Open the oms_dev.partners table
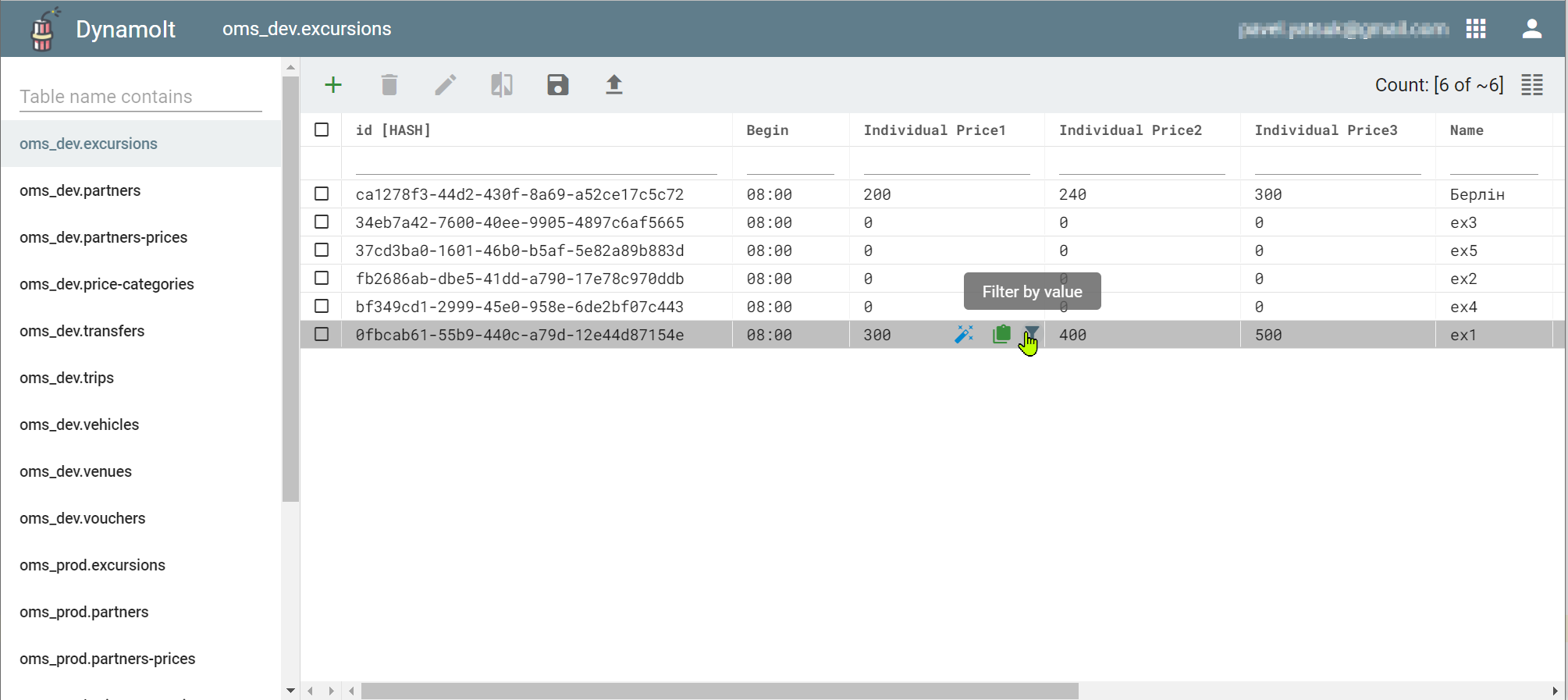Viewport: 1568px width, 700px height. point(80,190)
